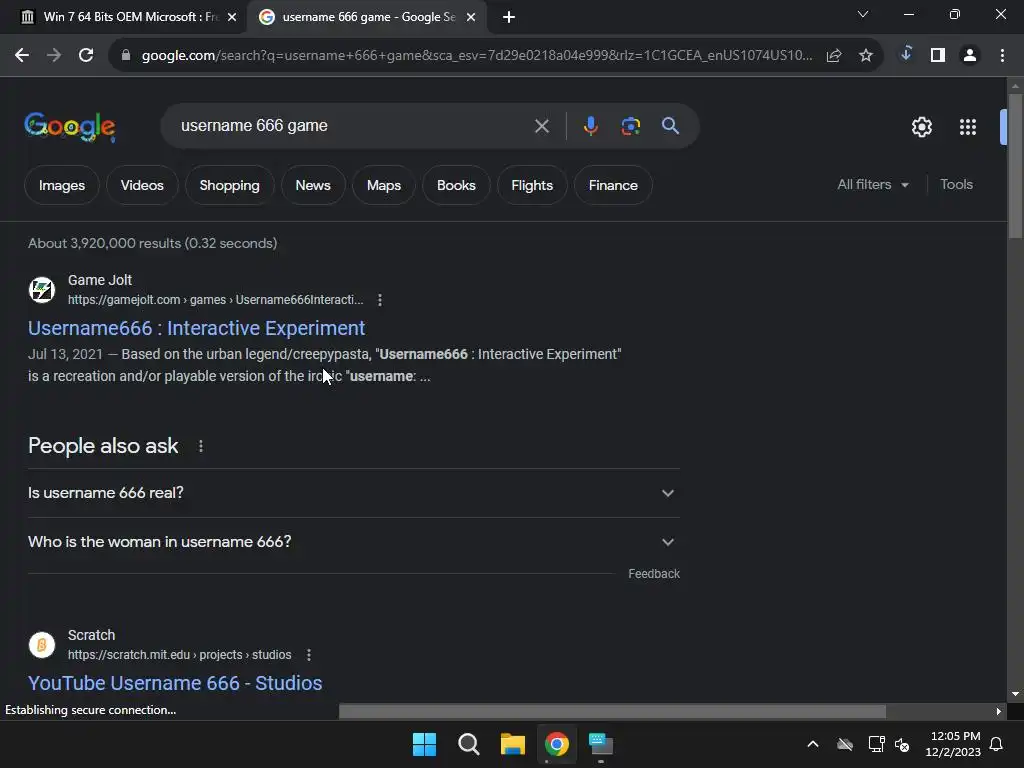Image resolution: width=1024 pixels, height=768 pixels.
Task: Filter results by Books
Action: click(456, 185)
